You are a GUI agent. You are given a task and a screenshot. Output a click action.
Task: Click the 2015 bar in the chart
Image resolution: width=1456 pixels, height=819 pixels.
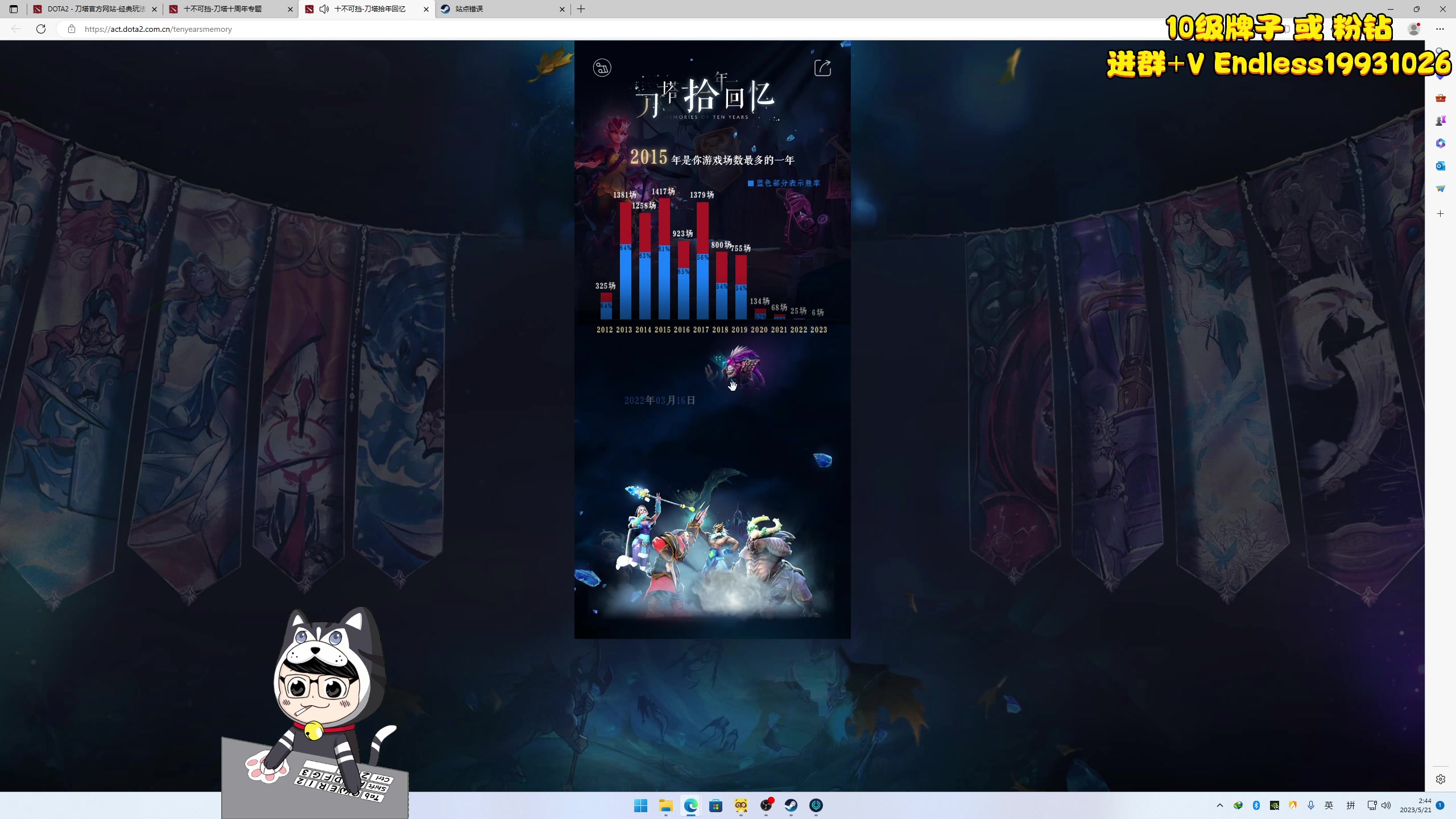pyautogui.click(x=664, y=259)
